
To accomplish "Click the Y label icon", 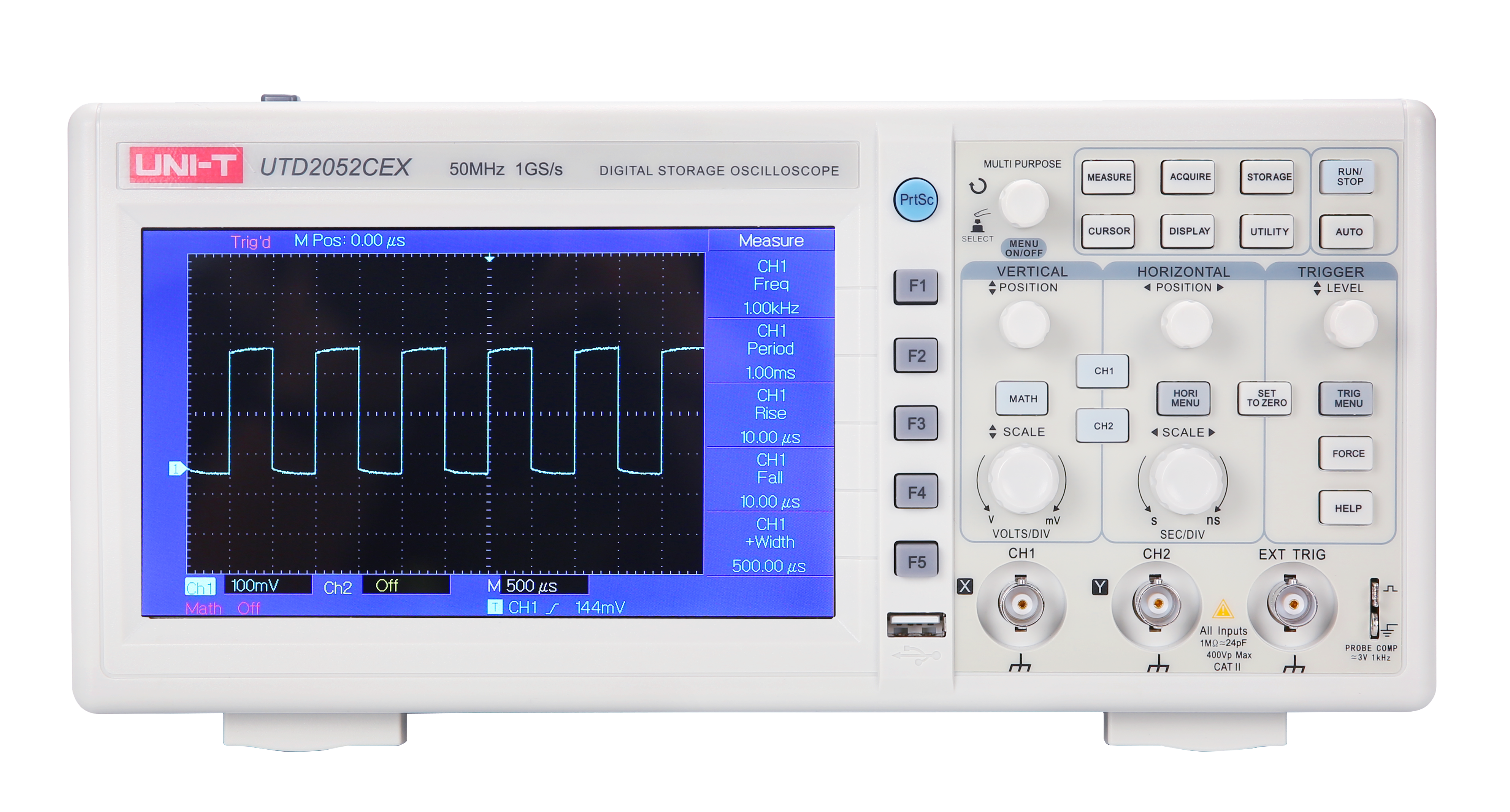I will tap(1100, 587).
